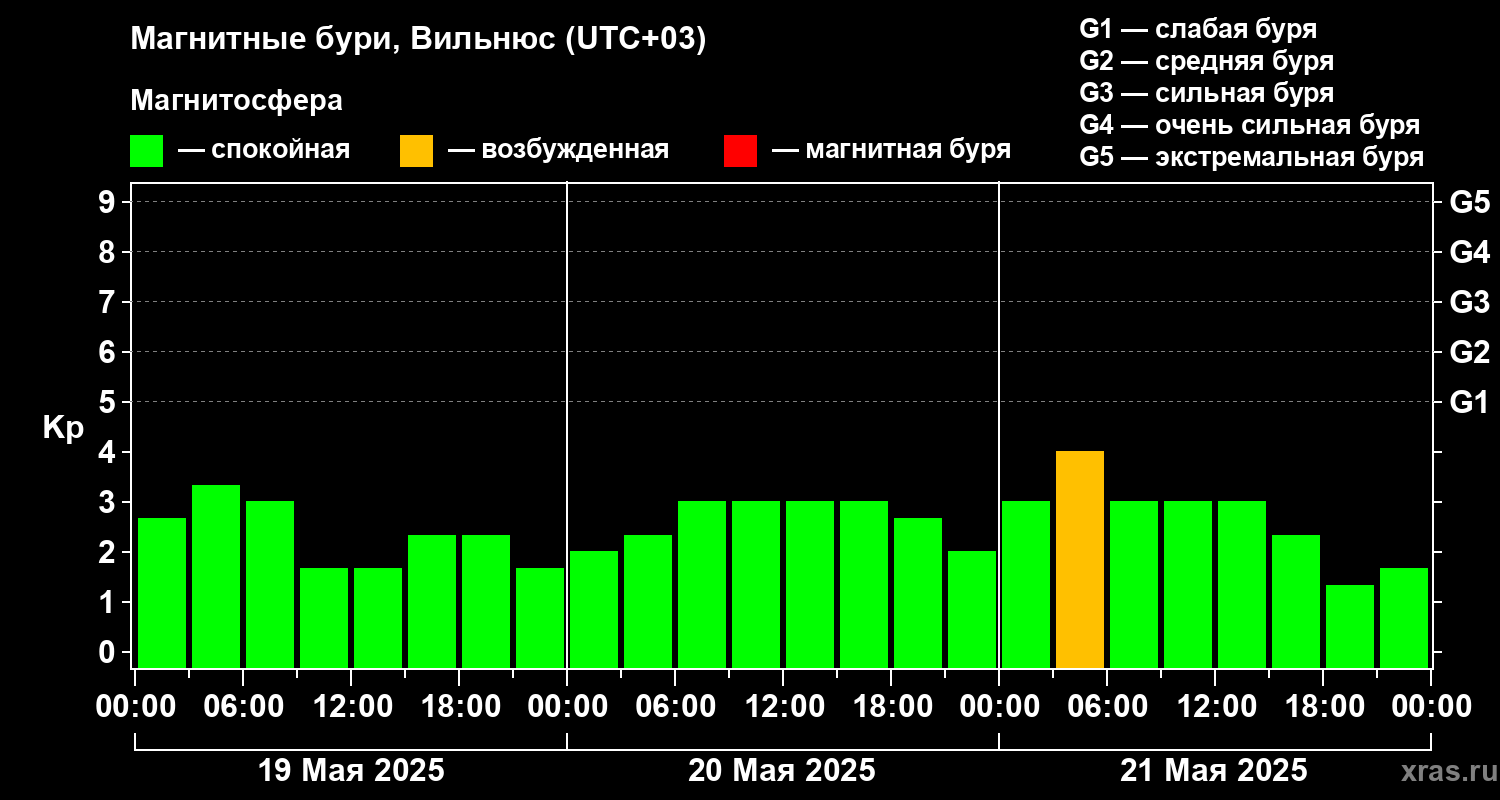Select legend line 'G2 — средняя буря'

click(1206, 61)
